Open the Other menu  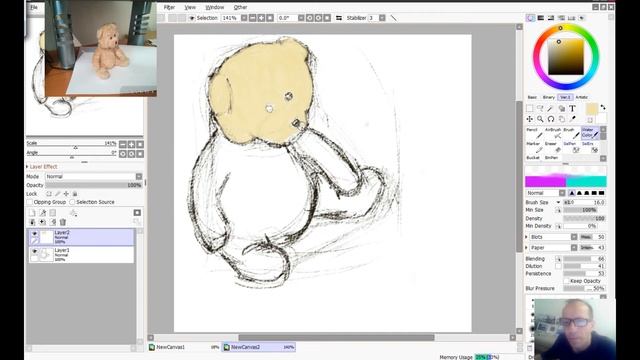pyautogui.click(x=240, y=7)
